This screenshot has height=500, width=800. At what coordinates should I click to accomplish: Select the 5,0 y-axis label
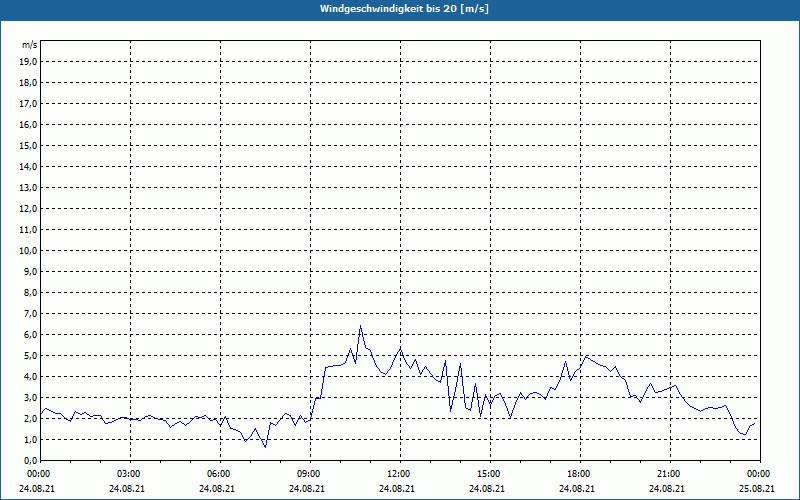coord(31,356)
